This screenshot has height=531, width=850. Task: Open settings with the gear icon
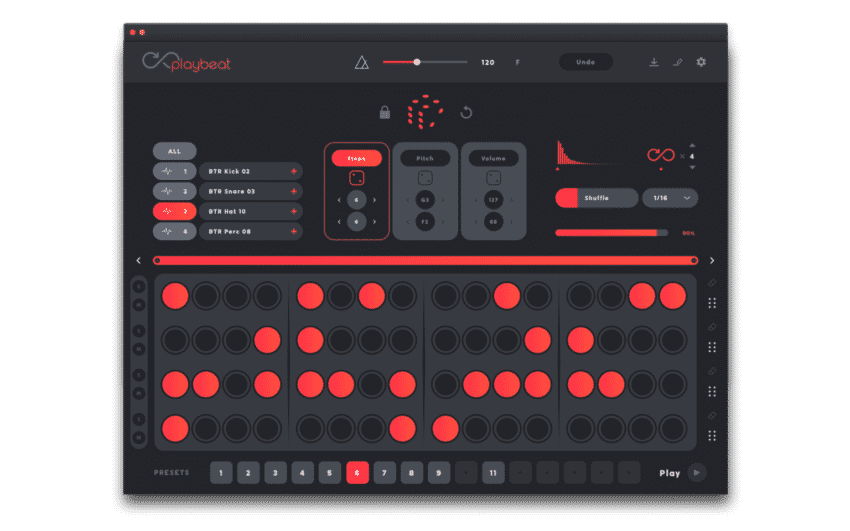tap(701, 62)
